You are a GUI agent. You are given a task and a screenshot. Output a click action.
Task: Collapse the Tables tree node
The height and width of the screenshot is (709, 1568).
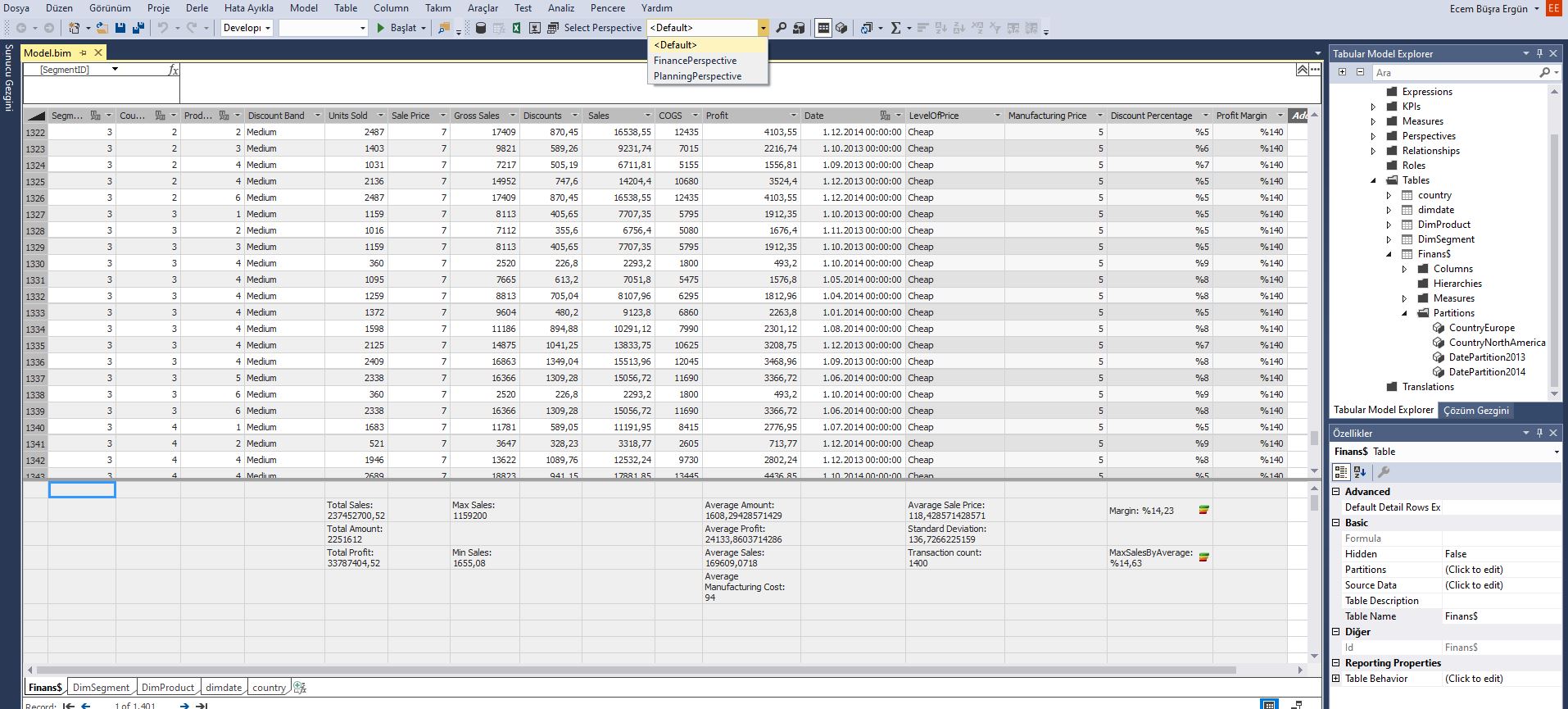pyautogui.click(x=1374, y=180)
